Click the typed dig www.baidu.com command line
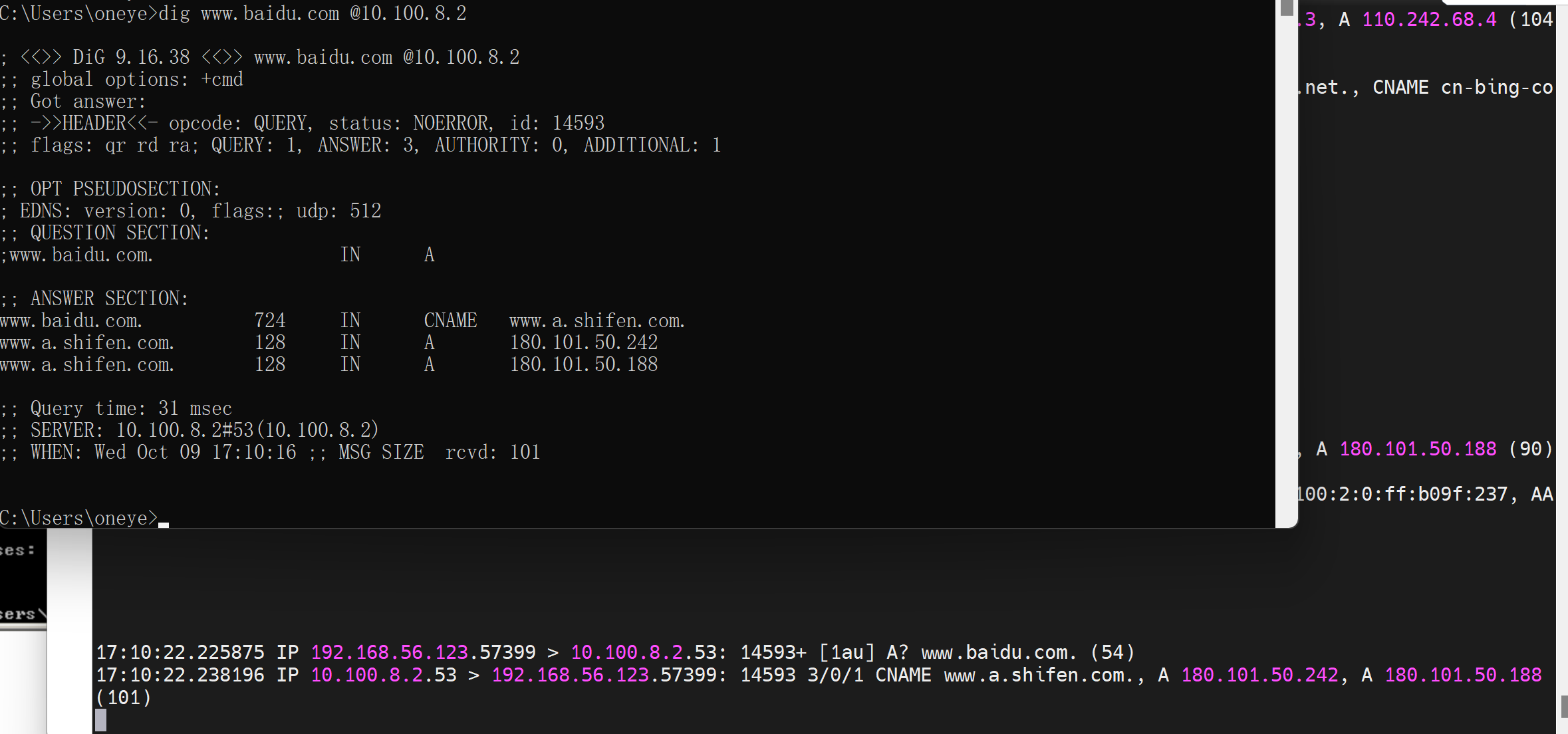1568x734 pixels. click(x=313, y=13)
